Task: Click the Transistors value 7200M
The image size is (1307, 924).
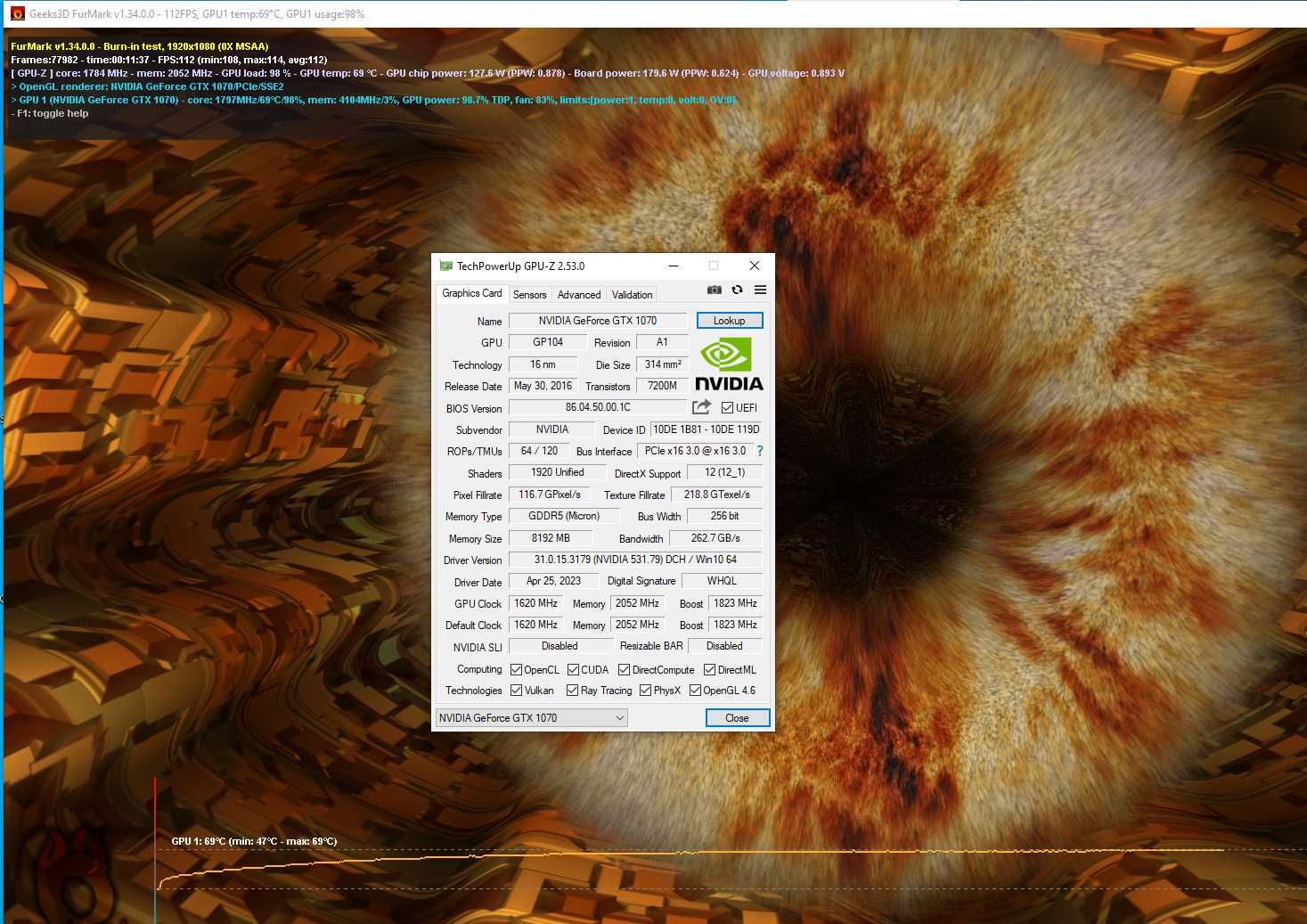Action: pyautogui.click(x=662, y=386)
